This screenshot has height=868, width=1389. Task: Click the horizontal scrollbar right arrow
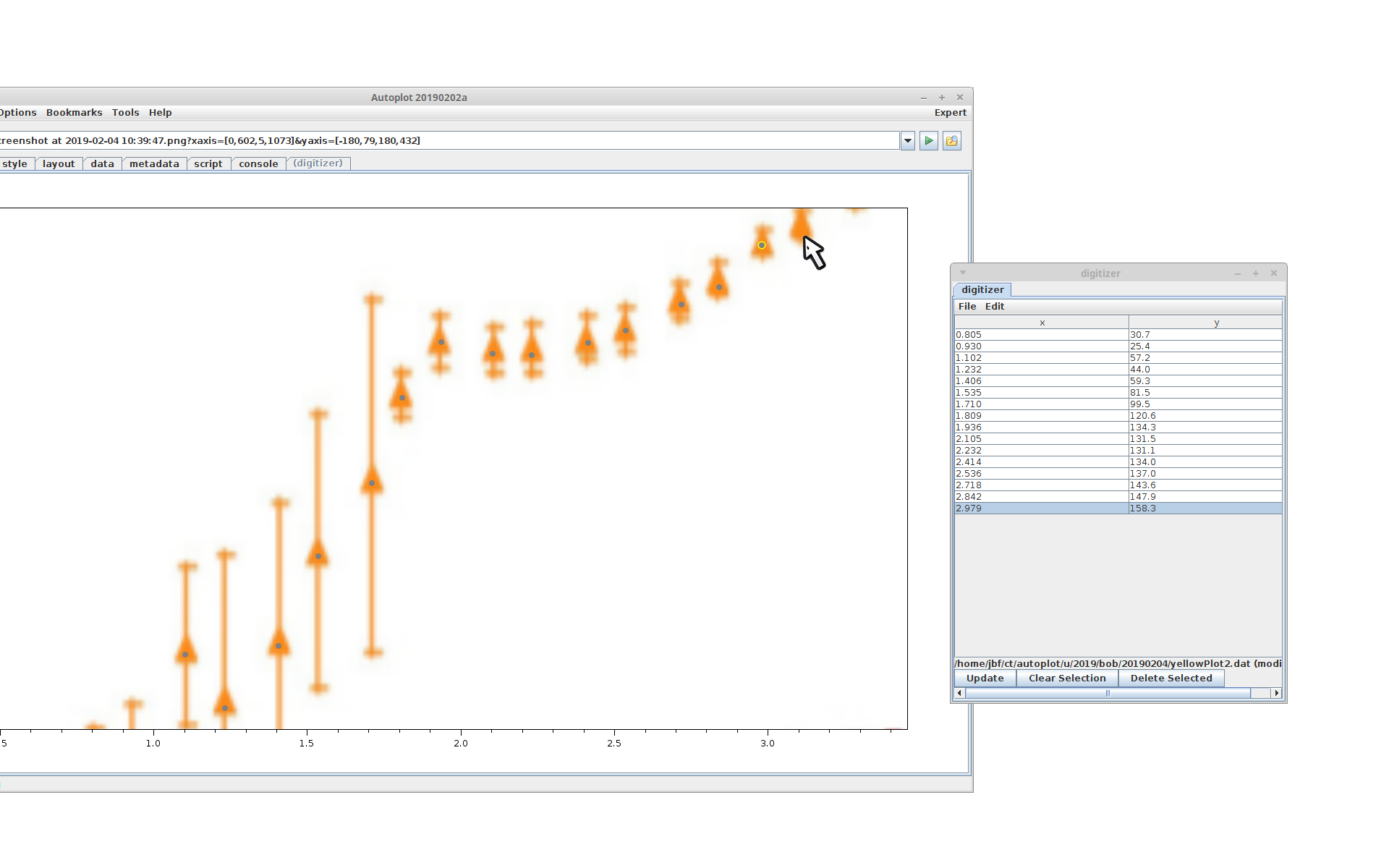[1277, 693]
